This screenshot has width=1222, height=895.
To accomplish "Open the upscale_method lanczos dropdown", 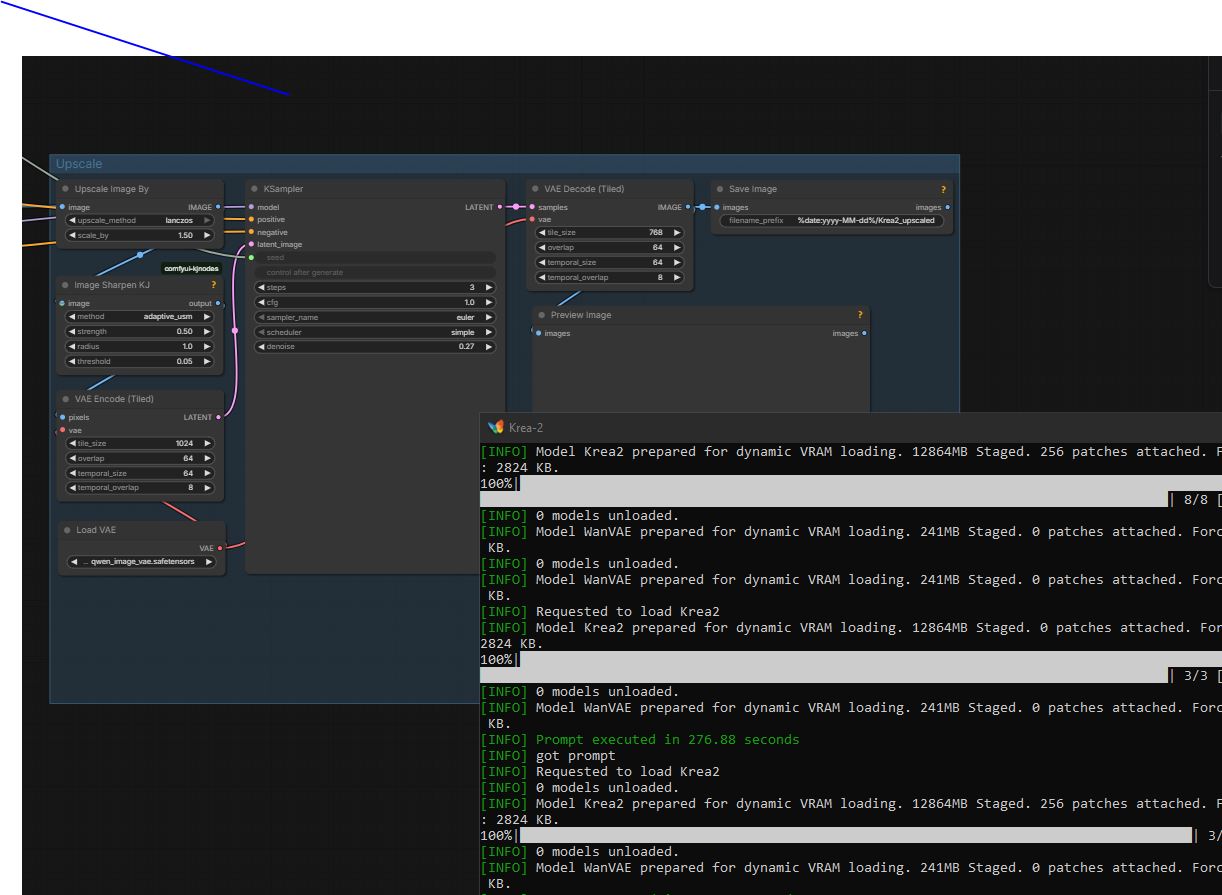I will pyautogui.click(x=140, y=220).
